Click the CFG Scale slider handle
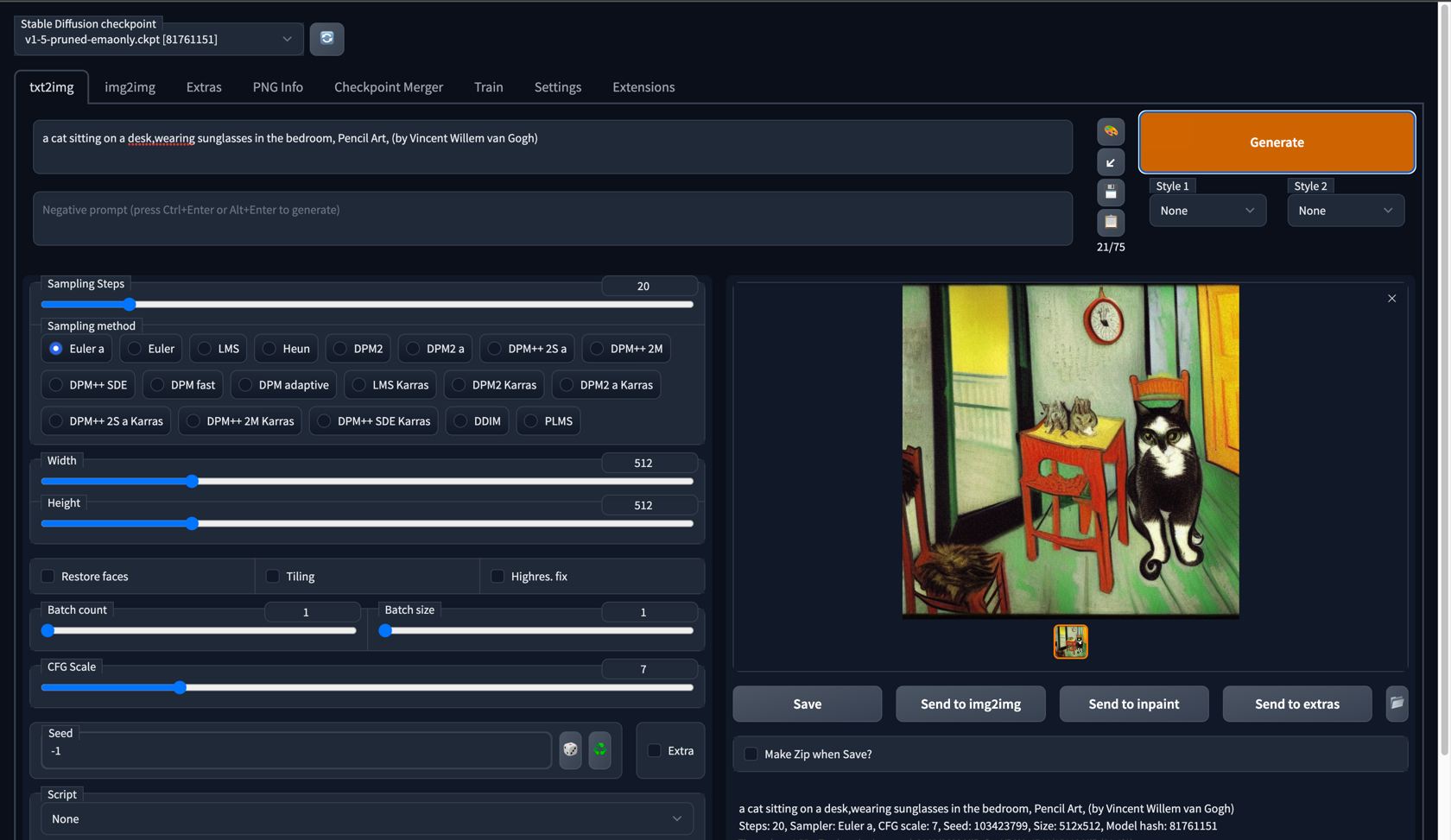The image size is (1451, 840). pos(180,688)
